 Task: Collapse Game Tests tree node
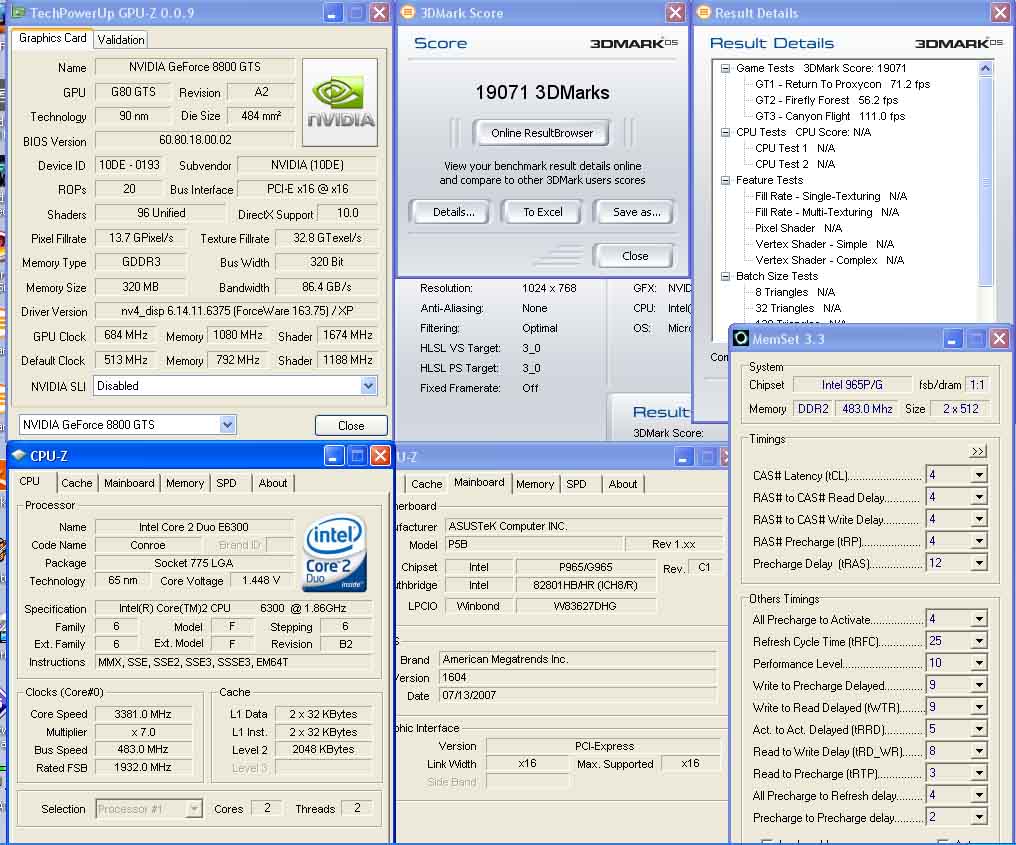tap(726, 68)
